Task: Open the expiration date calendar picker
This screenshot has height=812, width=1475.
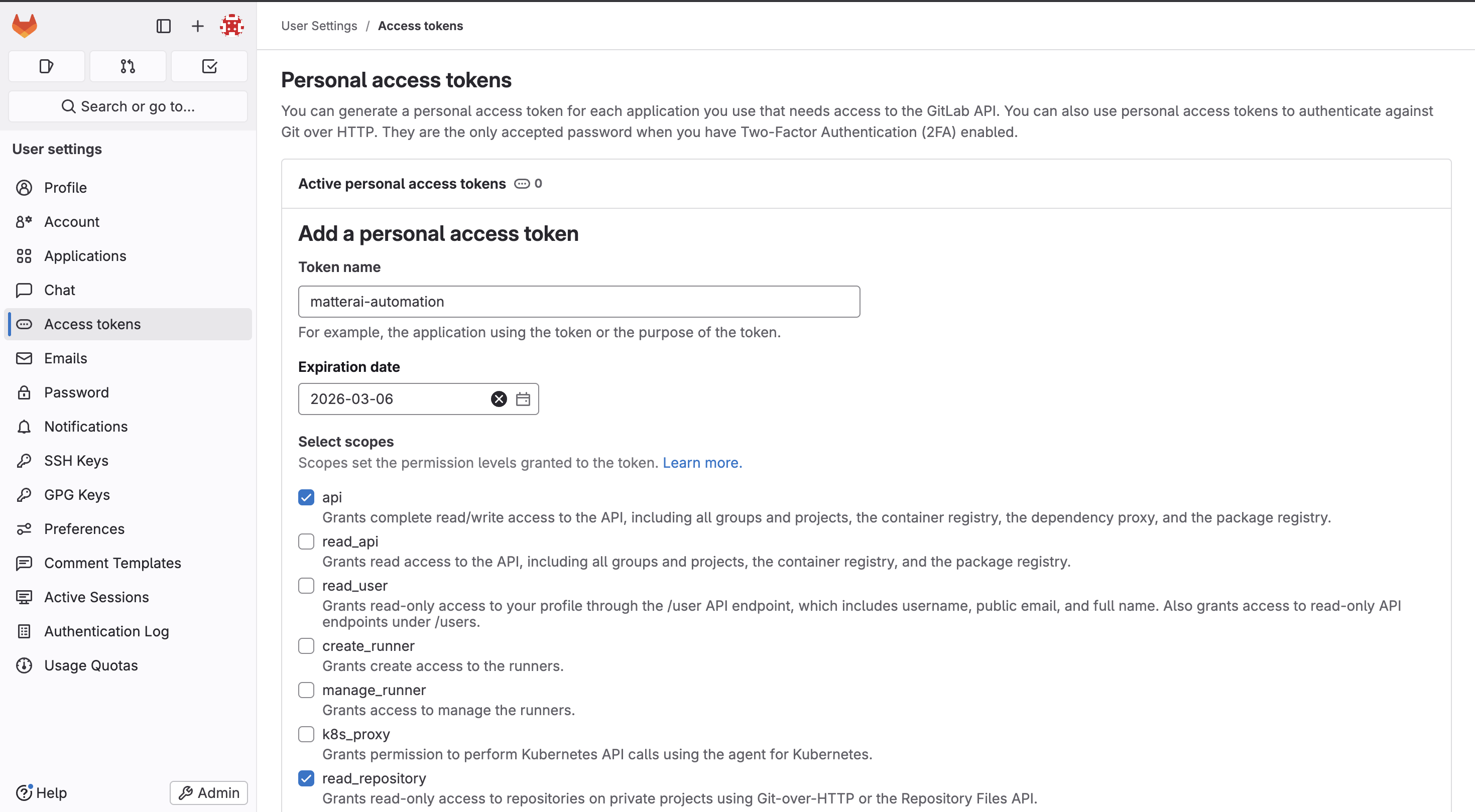Action: [x=523, y=399]
